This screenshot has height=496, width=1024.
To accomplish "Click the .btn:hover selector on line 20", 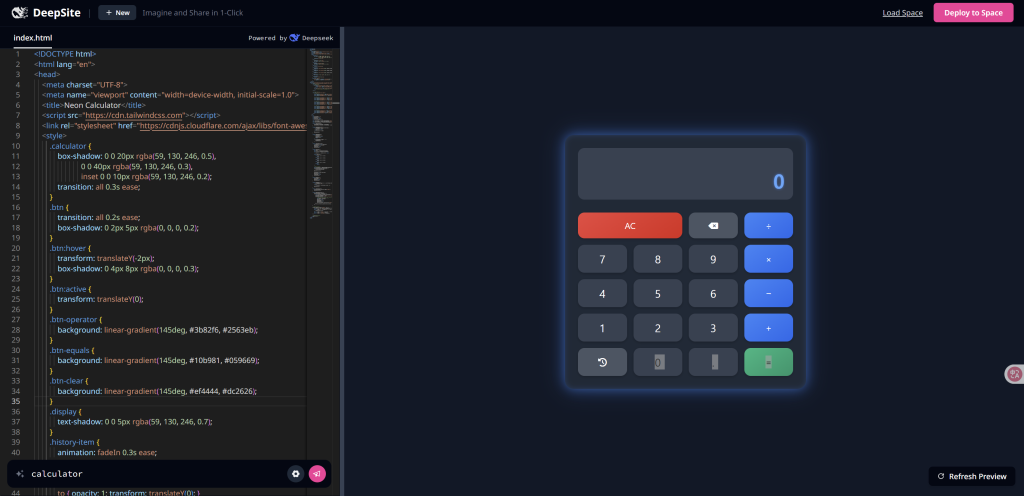I will tap(68, 249).
